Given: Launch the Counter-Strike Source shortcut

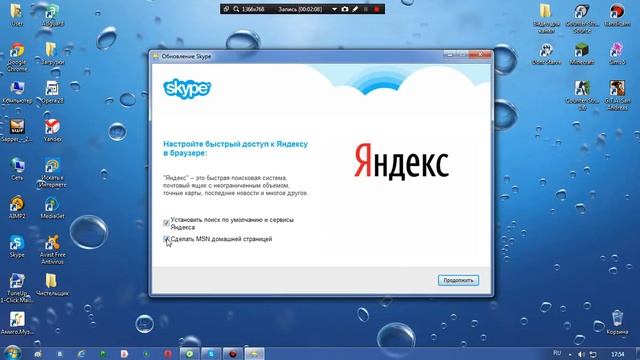Looking at the screenshot, I should [582, 18].
